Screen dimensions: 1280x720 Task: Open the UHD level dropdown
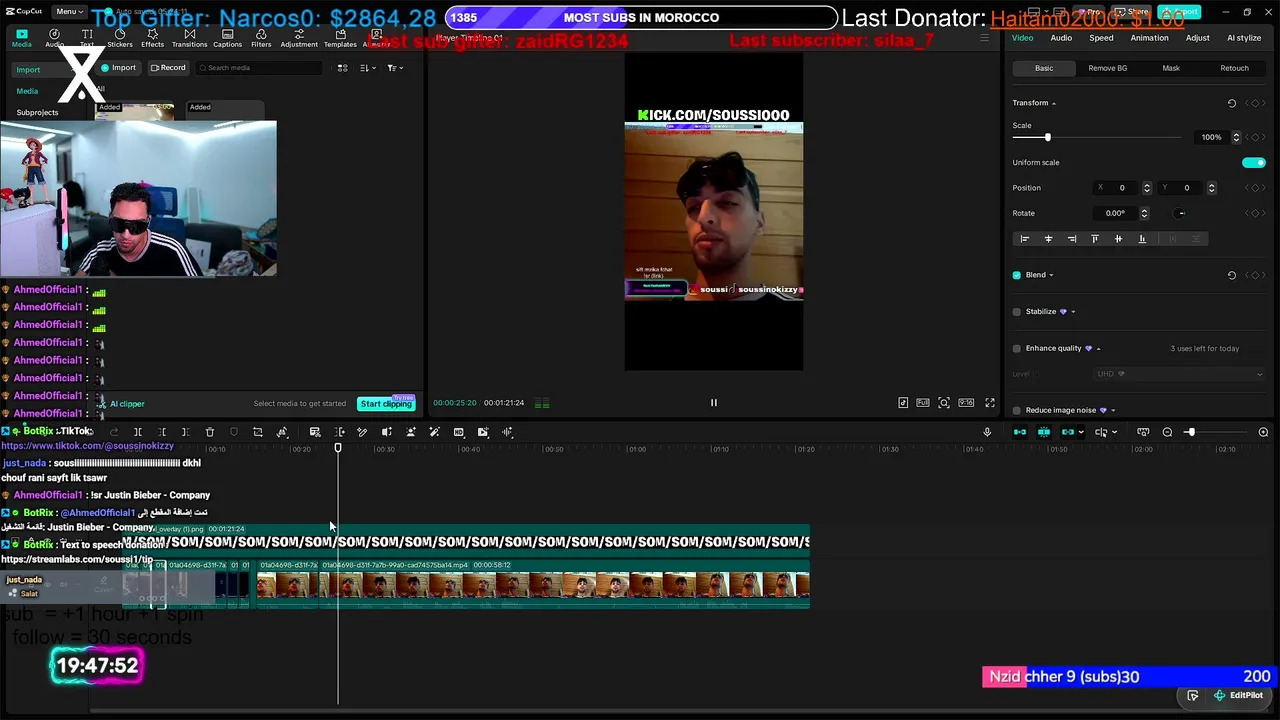pyautogui.click(x=1179, y=374)
